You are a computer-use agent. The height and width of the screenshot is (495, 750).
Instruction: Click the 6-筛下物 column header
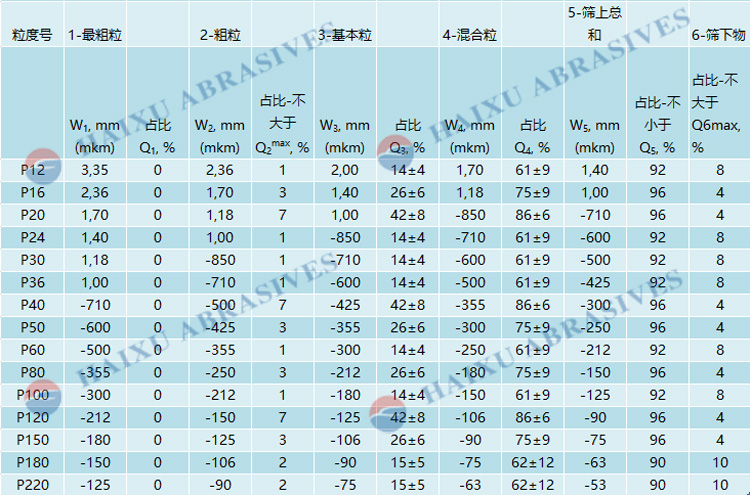[x=718, y=34]
